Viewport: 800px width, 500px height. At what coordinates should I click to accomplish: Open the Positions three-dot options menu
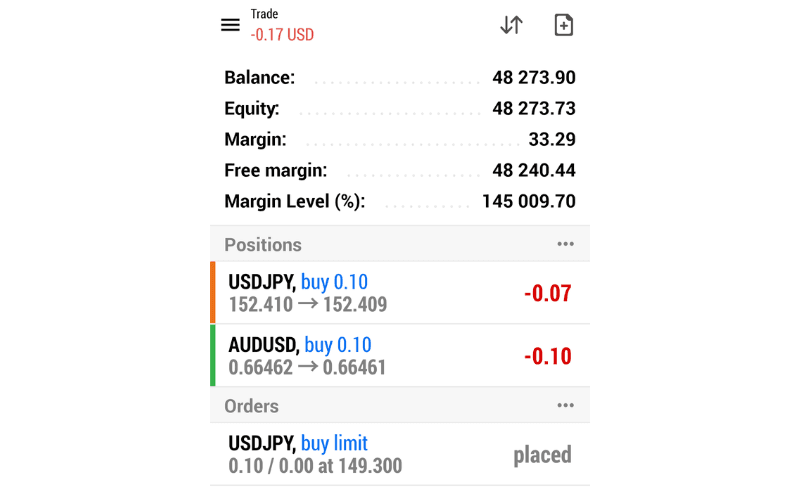pyautogui.click(x=565, y=244)
